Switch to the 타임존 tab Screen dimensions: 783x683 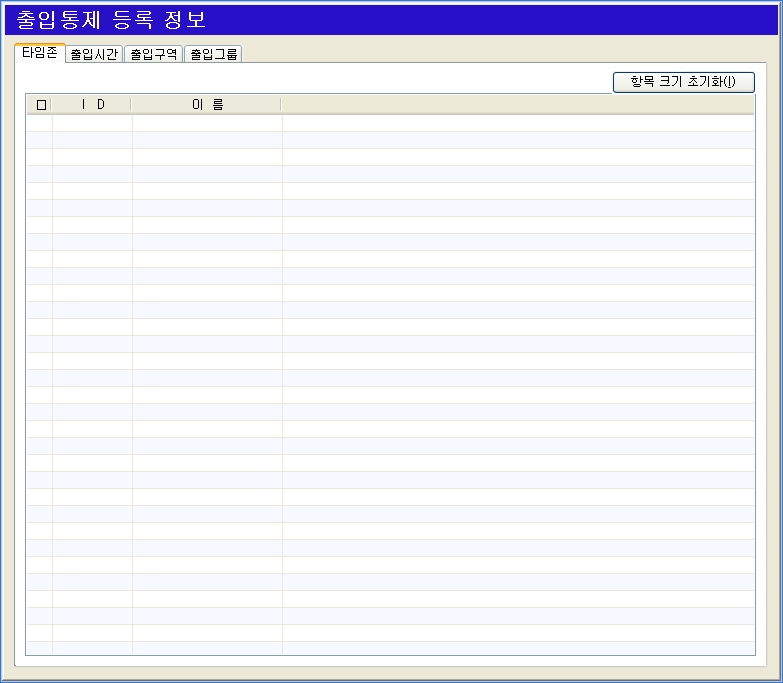click(x=40, y=53)
